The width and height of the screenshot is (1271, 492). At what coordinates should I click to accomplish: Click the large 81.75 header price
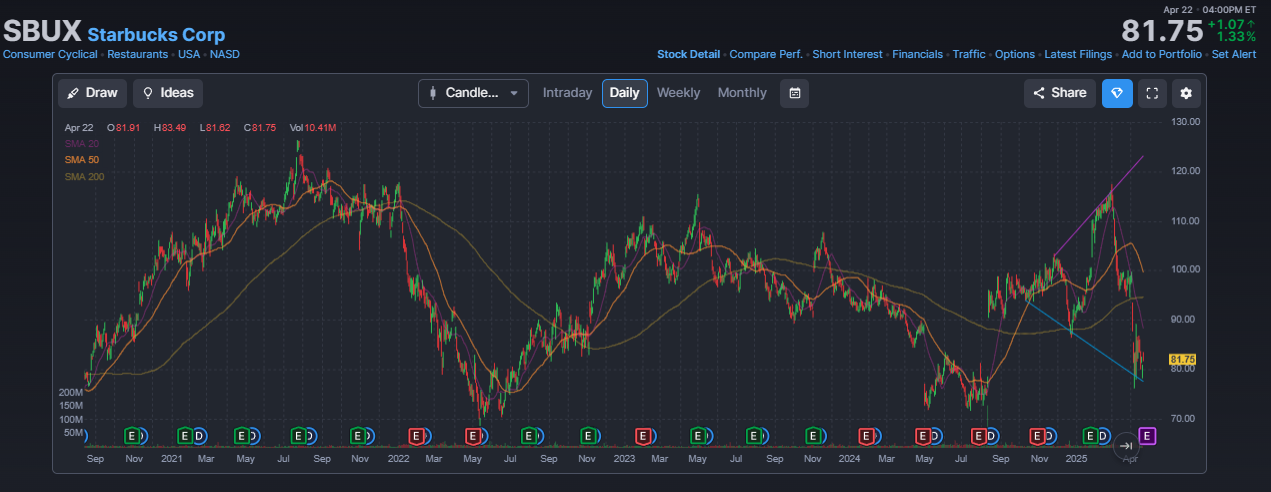1161,30
